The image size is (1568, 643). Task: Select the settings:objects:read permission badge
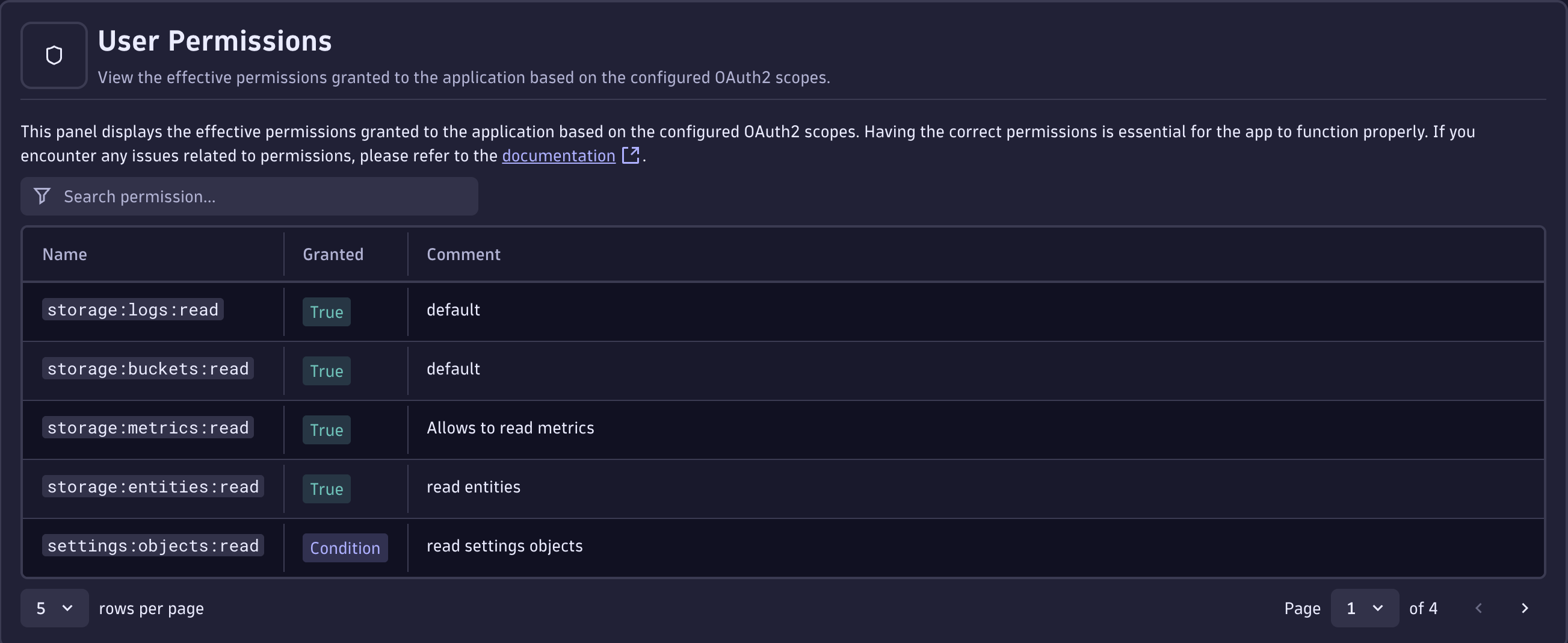coord(152,546)
